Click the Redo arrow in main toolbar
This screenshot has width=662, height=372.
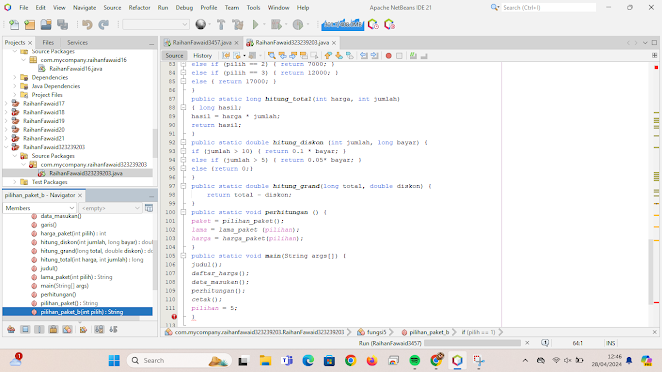[x=103, y=25]
